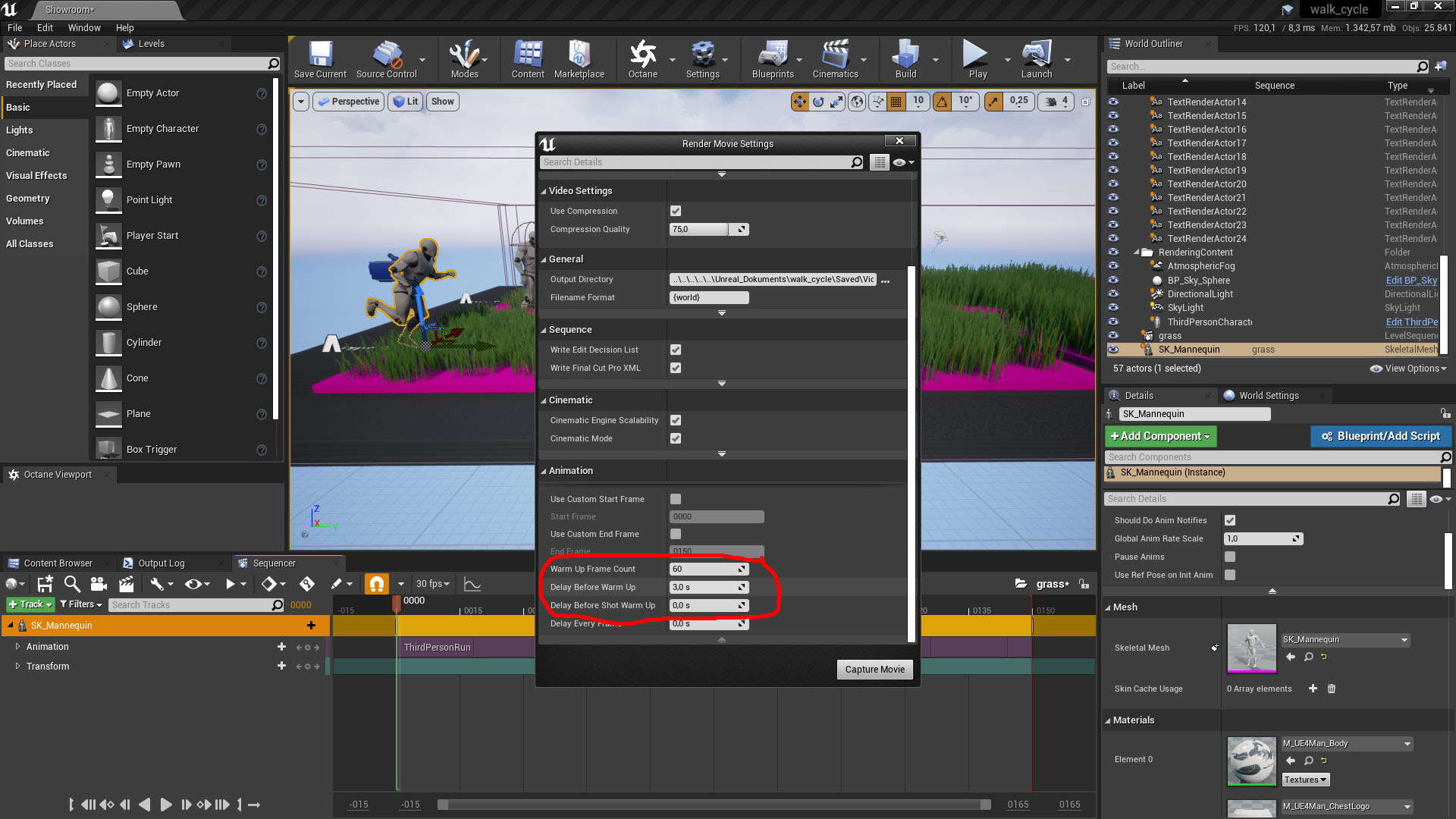Enable the Pause Anims checkbox
This screenshot has width=1456, height=819.
1230,557
